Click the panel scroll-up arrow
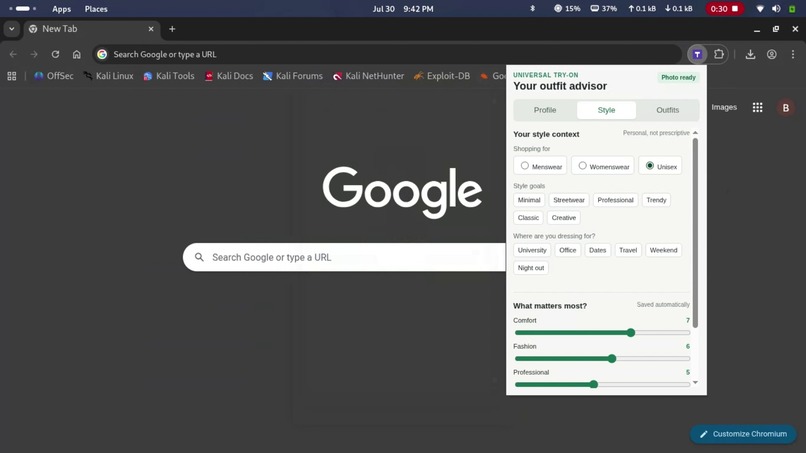Image resolution: width=806 pixels, height=453 pixels. [695, 133]
